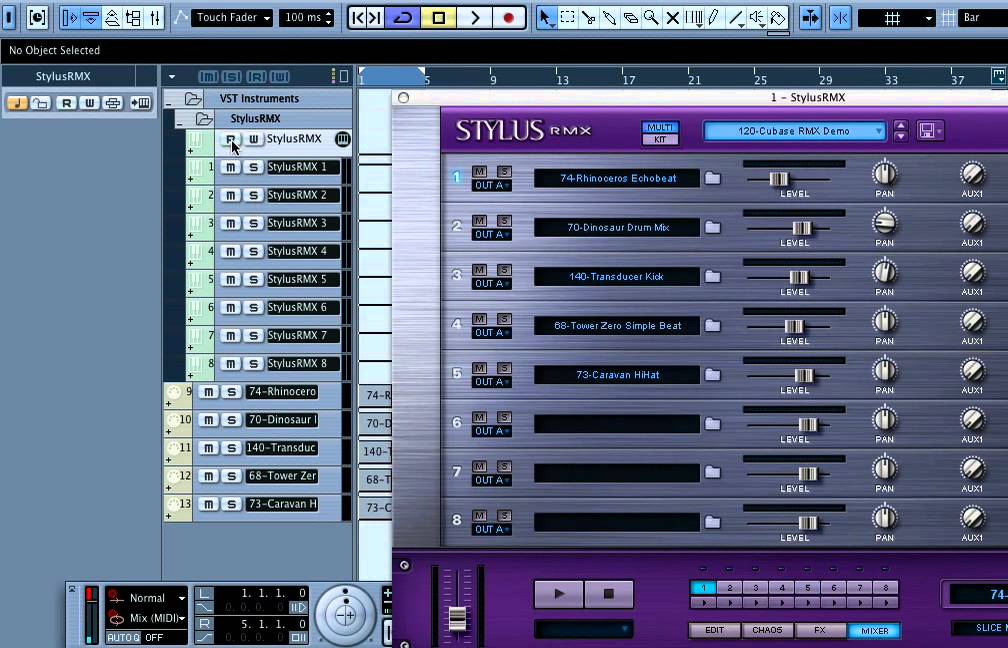This screenshot has width=1008, height=648.
Task: Go to next marker transport button
Action: (376, 17)
